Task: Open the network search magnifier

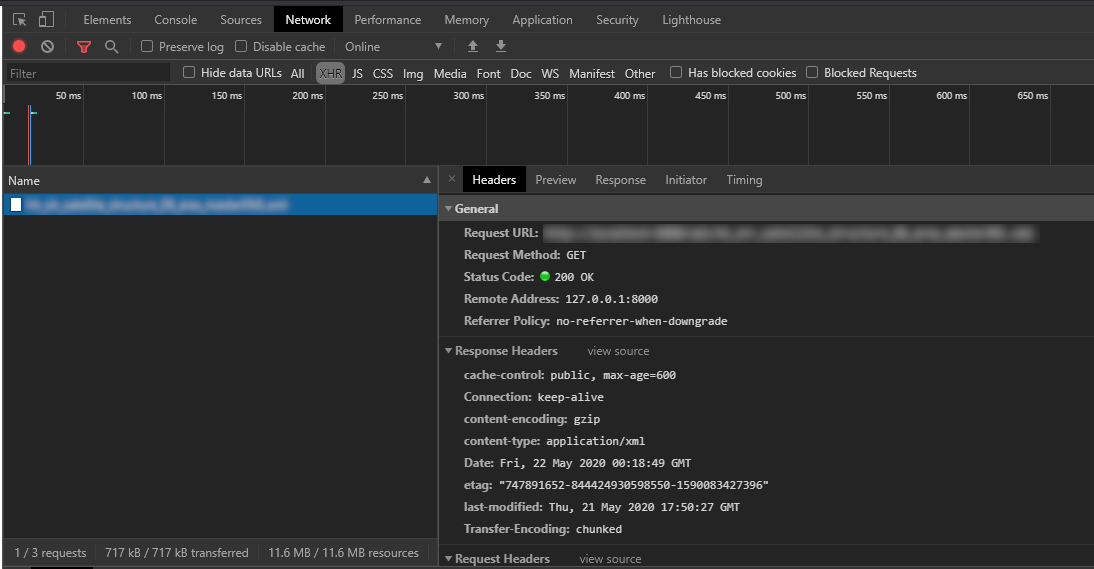Action: tap(111, 46)
